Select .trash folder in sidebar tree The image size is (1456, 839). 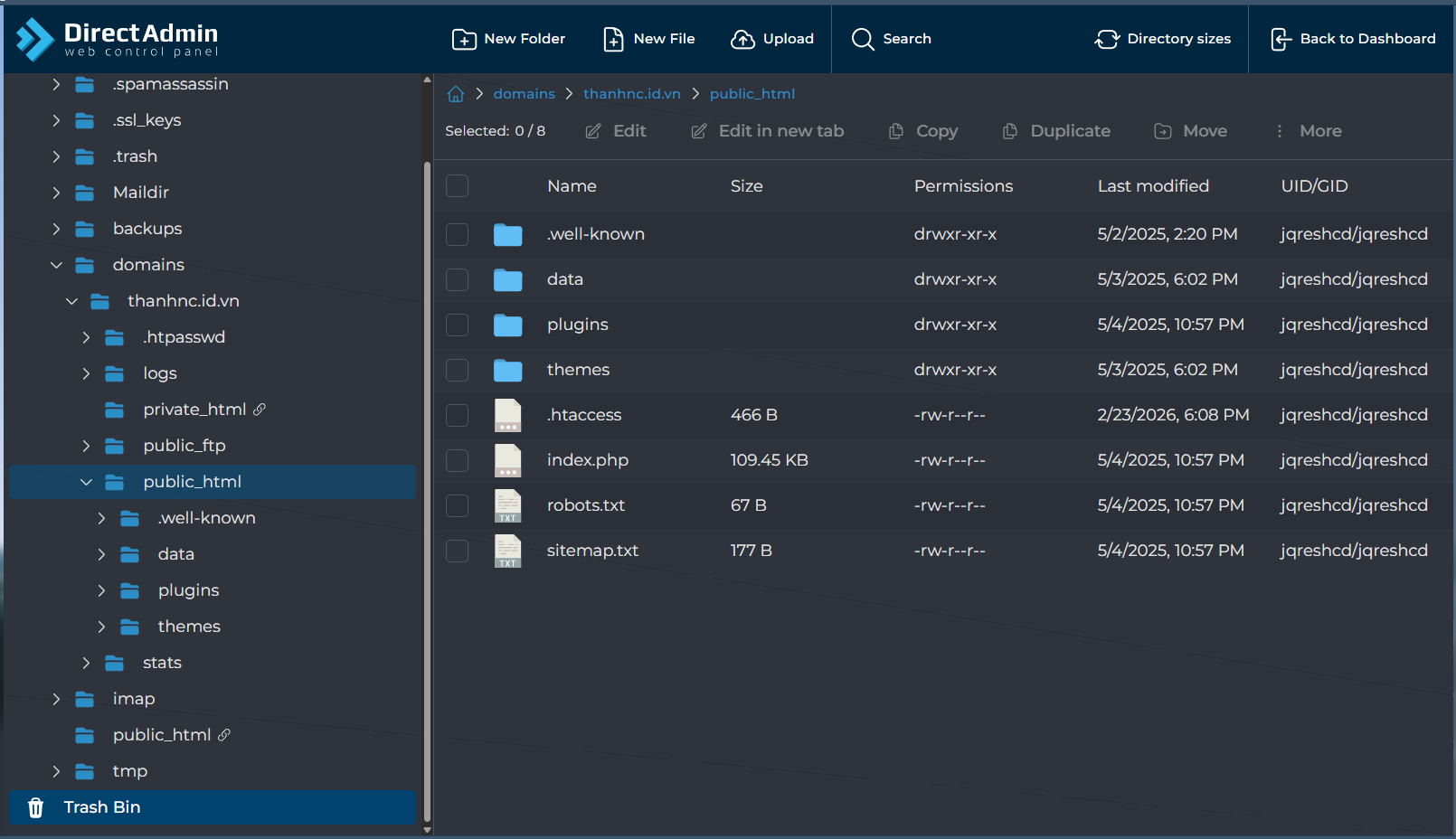click(136, 156)
